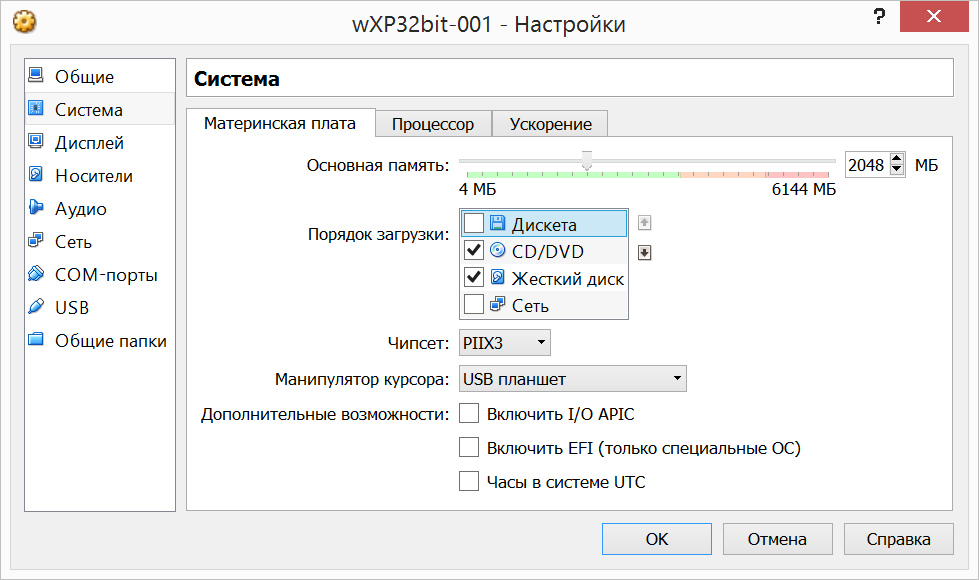Toggle Включить I/O APIC checkbox
This screenshot has height=580, width=979.
click(x=469, y=413)
